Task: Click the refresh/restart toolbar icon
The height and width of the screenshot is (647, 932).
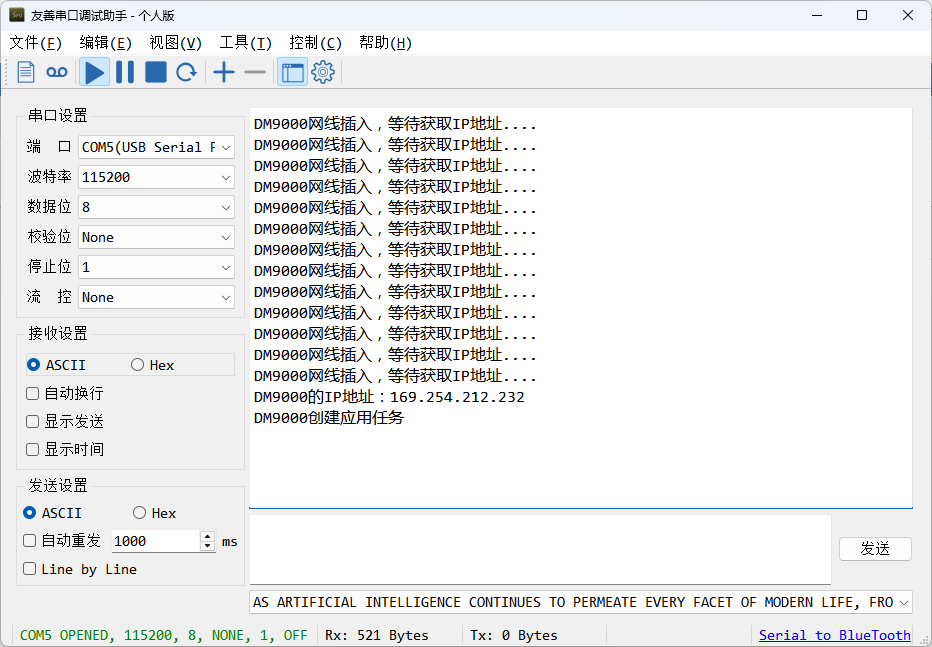Action: pos(187,72)
